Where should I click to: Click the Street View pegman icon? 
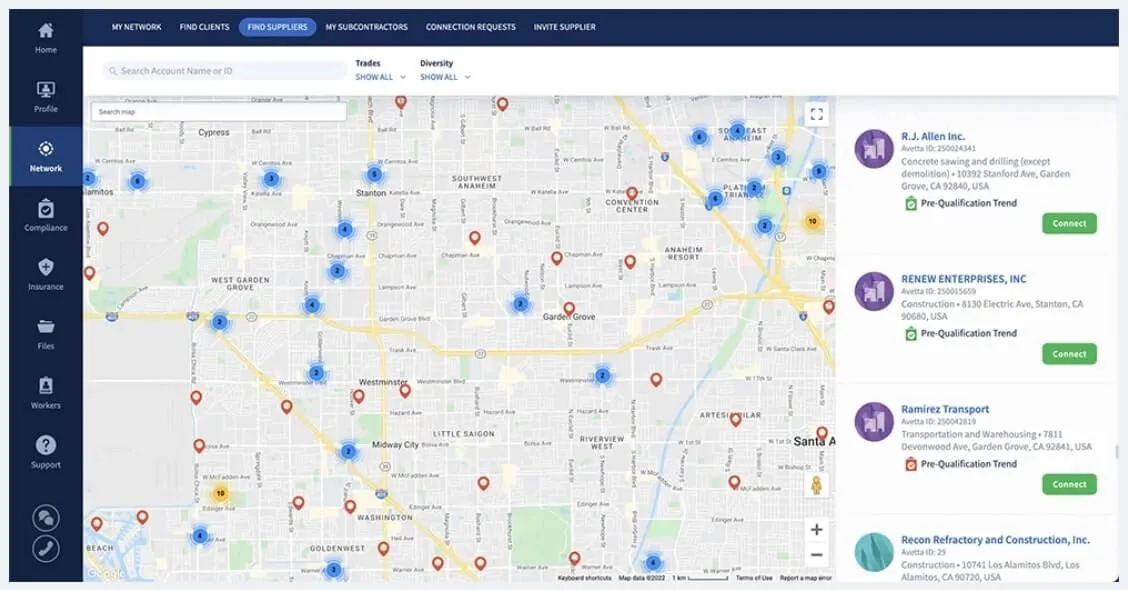coord(816,485)
